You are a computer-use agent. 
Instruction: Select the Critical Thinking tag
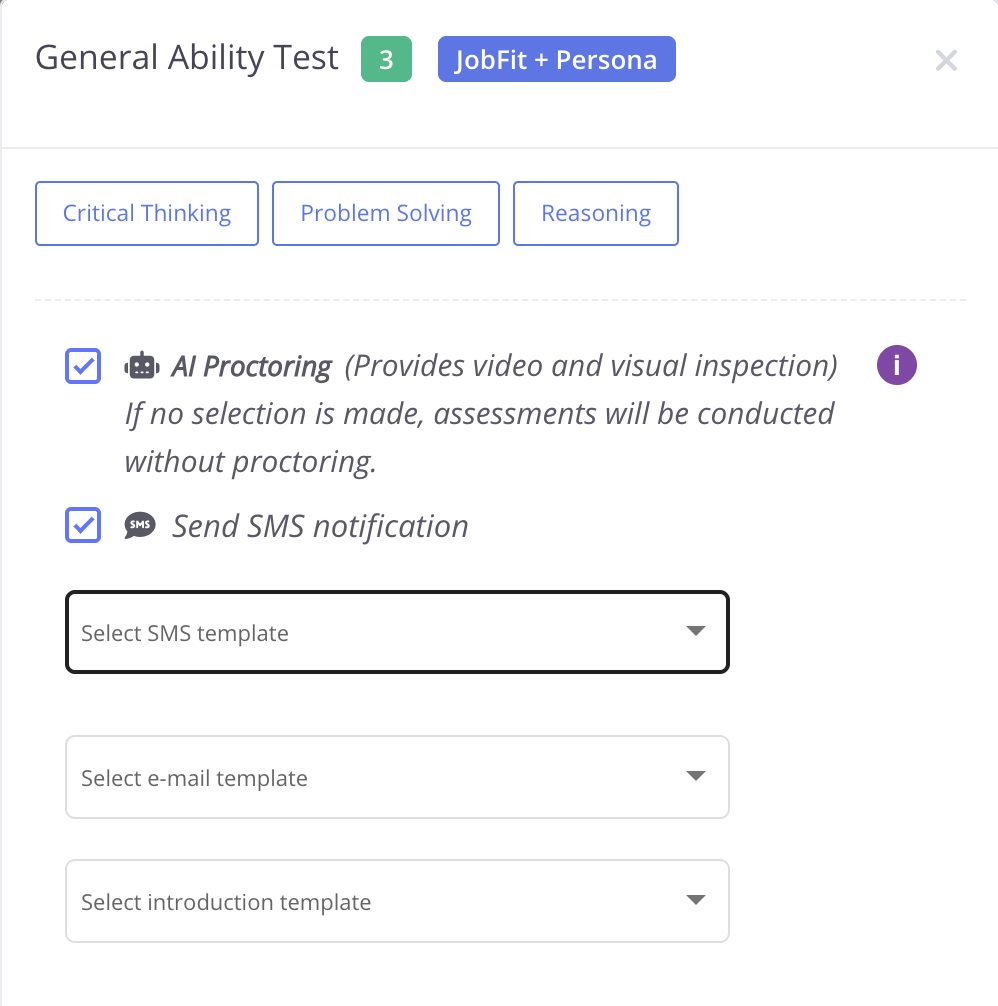[x=147, y=213]
